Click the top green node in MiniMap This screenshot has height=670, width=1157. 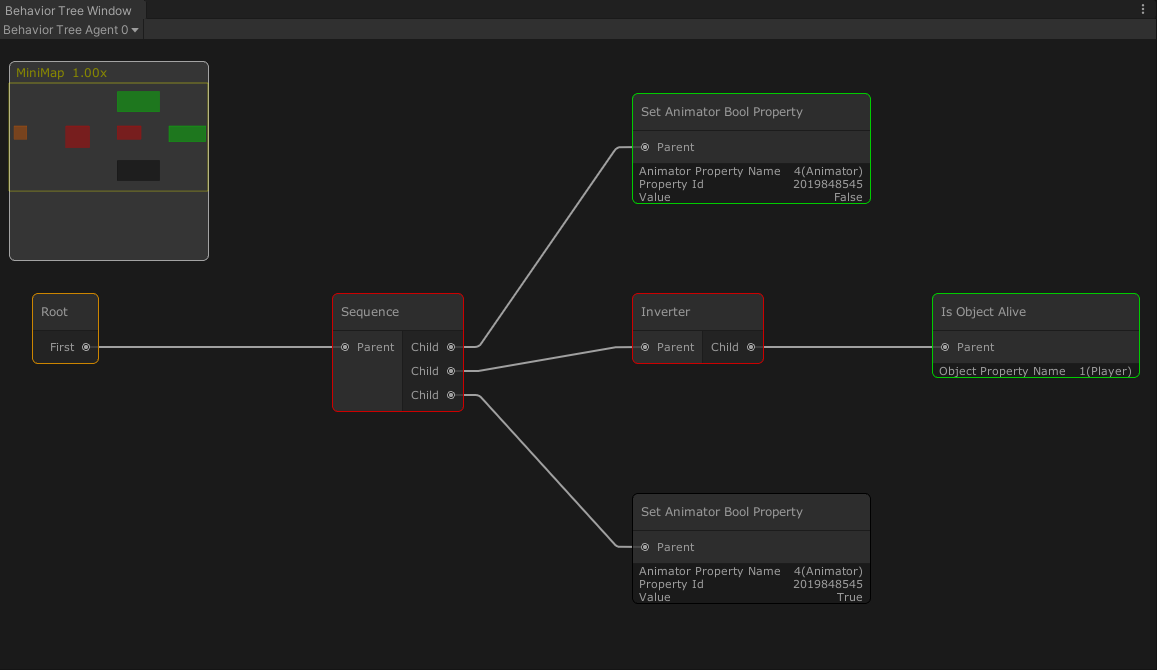pyautogui.click(x=138, y=102)
